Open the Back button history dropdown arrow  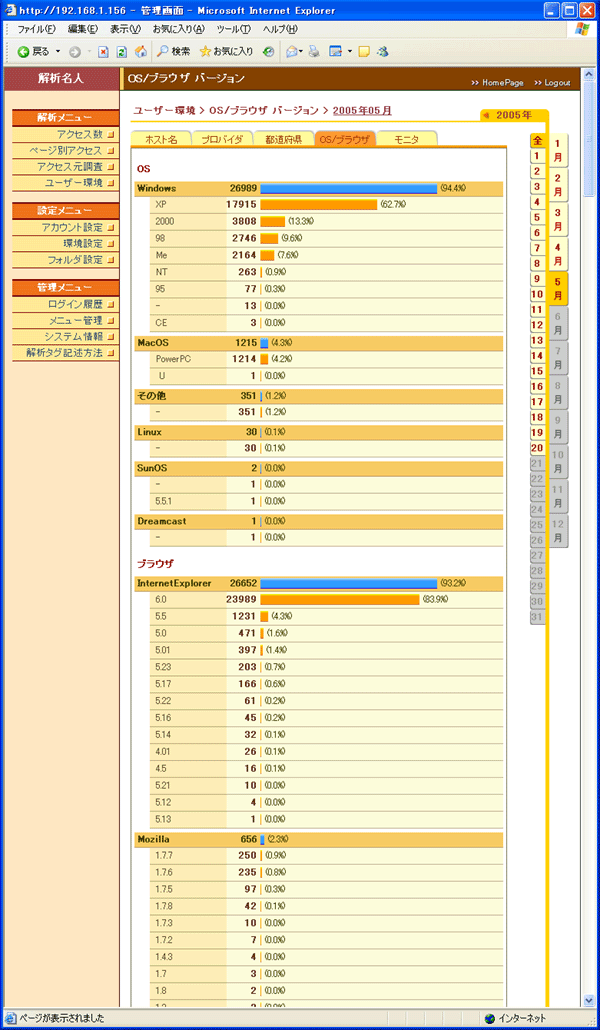[58, 51]
